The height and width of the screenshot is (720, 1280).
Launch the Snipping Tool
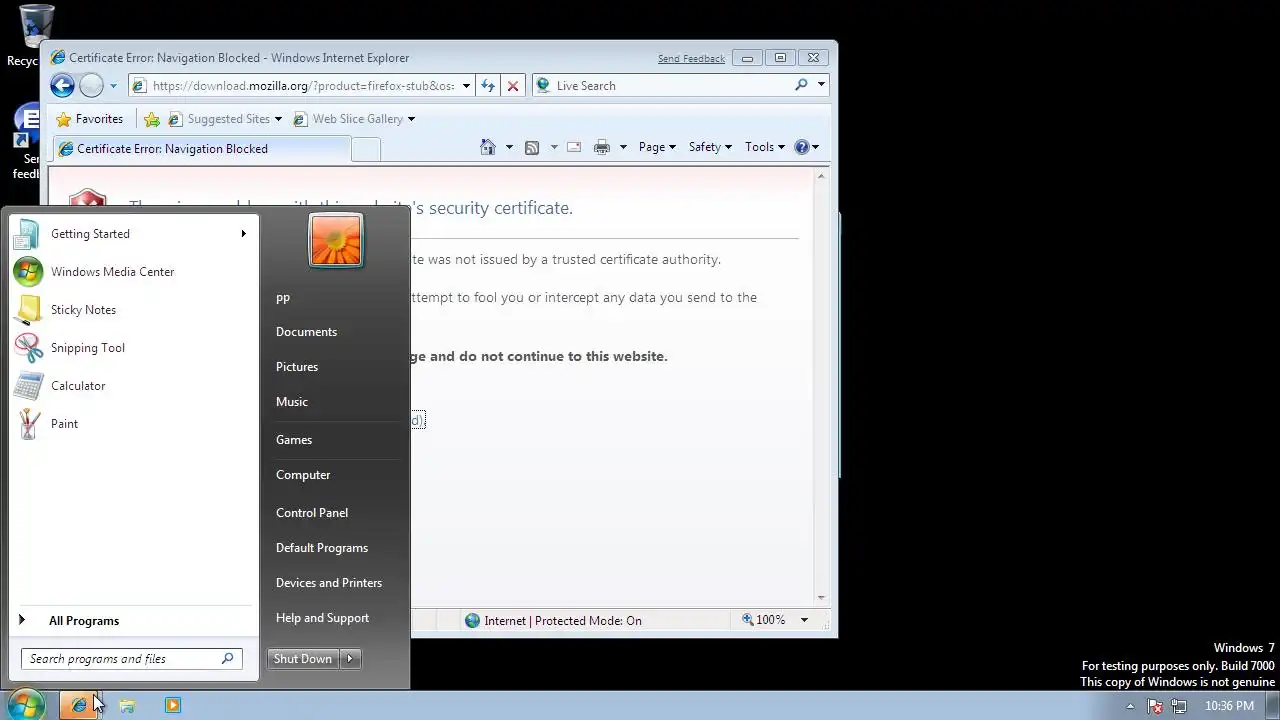(x=133, y=348)
